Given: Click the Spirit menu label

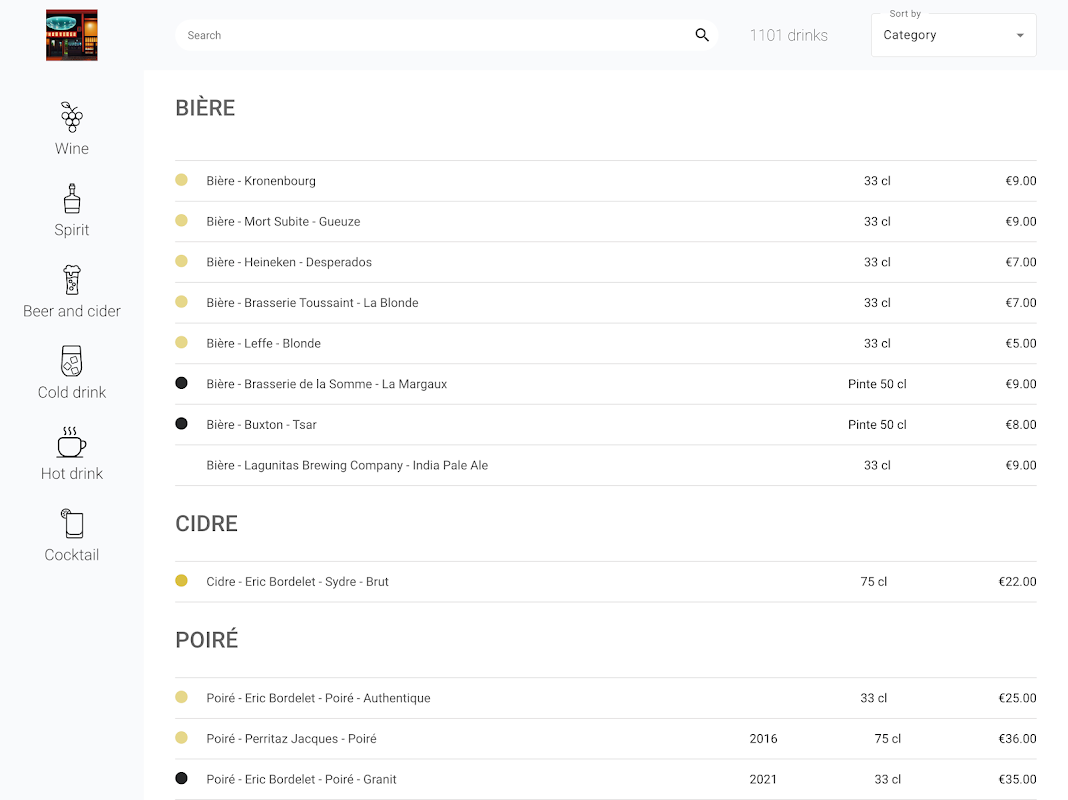Looking at the screenshot, I should tap(72, 230).
